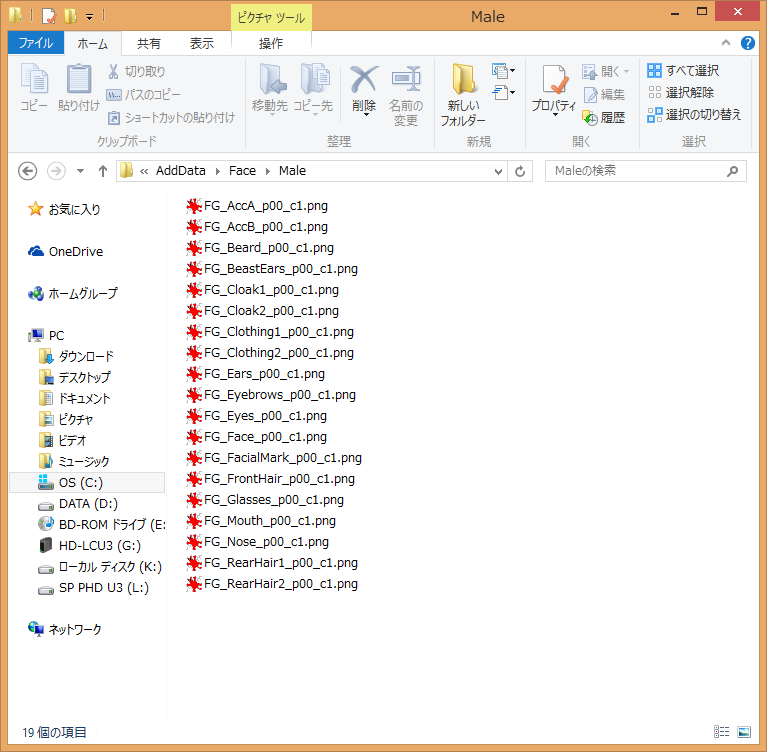Click the Male search (Maleの検索) box
This screenshot has height=752, width=767.
(x=646, y=171)
